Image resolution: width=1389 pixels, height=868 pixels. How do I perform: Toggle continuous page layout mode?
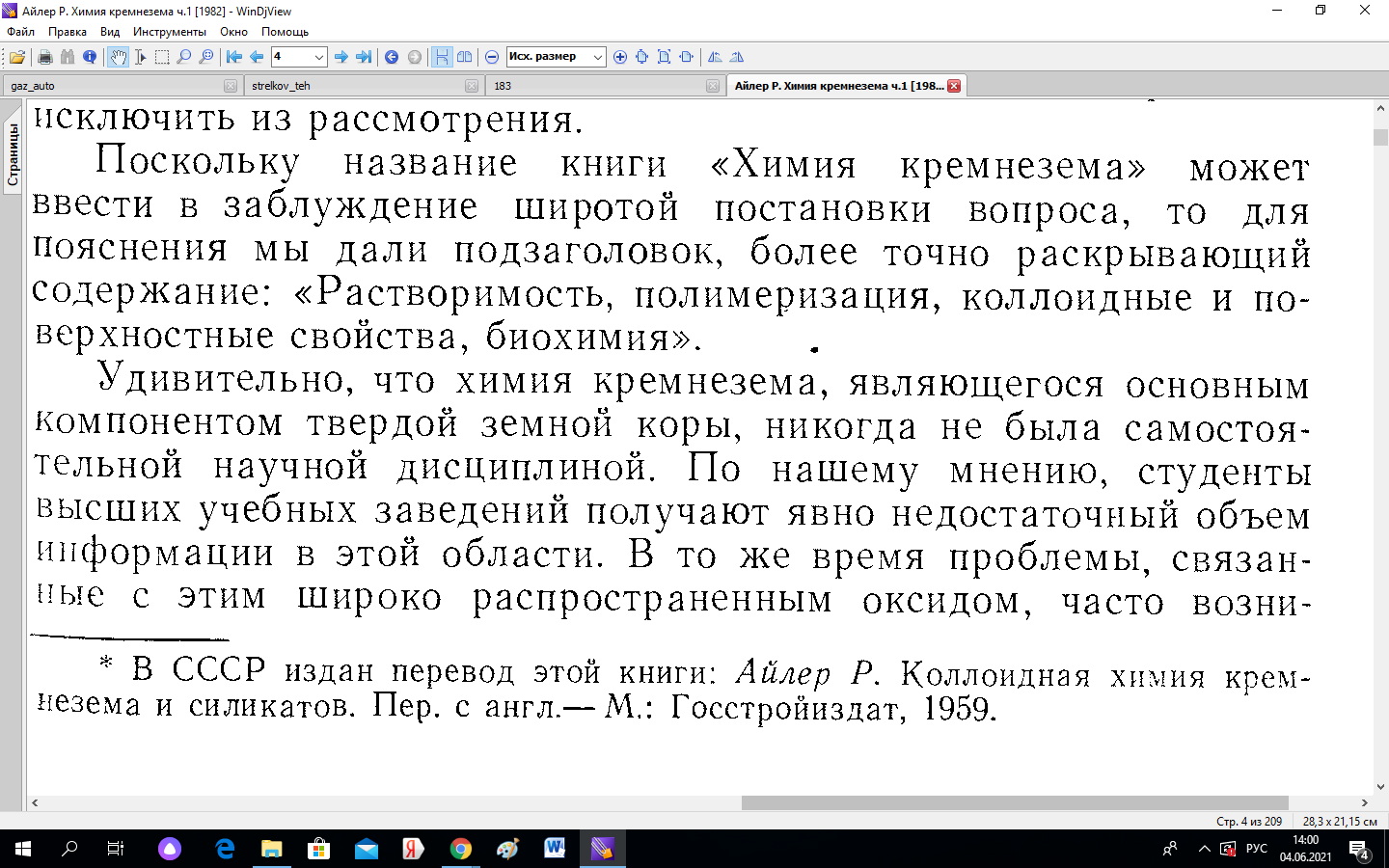442,57
